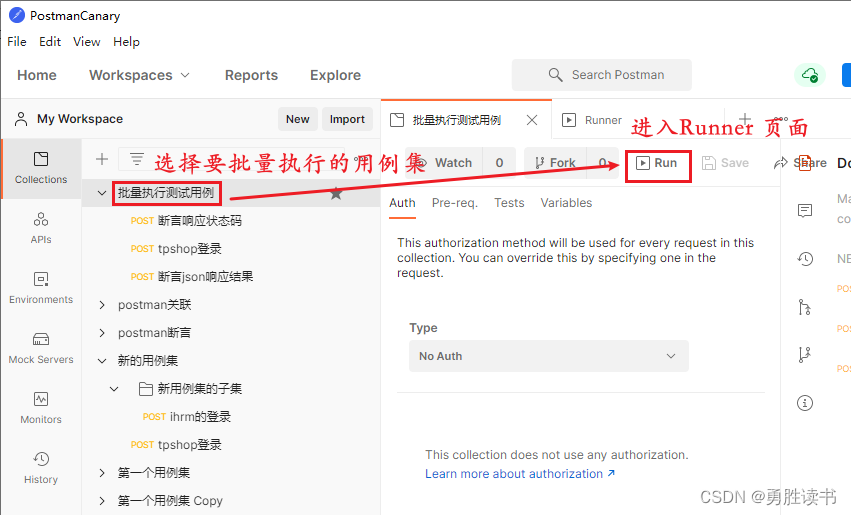This screenshot has height=515, width=851.
Task: Click the Watch button
Action: [444, 163]
